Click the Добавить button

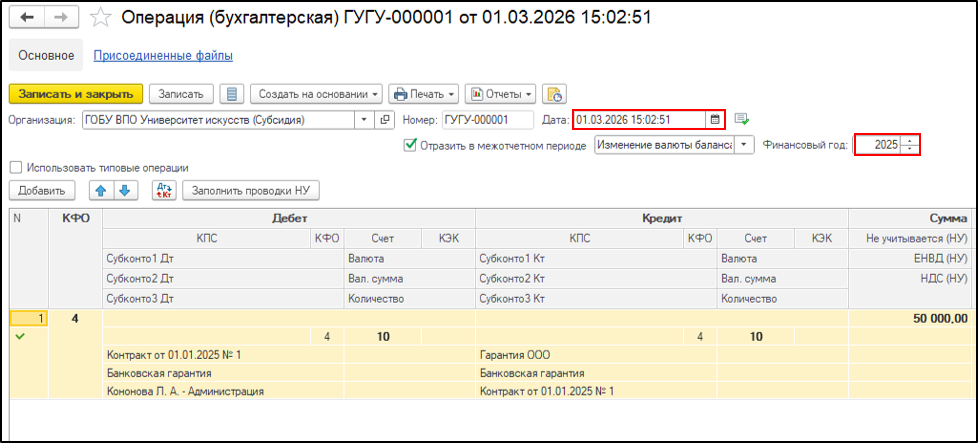pos(42,191)
